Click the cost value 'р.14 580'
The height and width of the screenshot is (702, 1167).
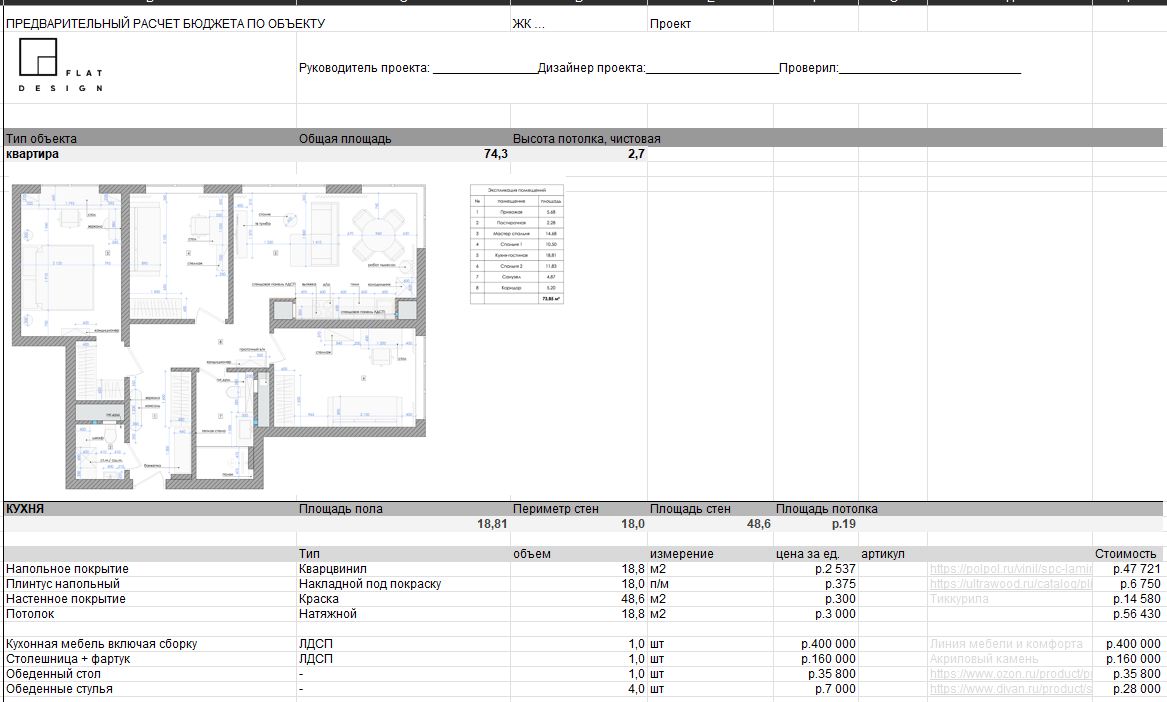pyautogui.click(x=1136, y=599)
